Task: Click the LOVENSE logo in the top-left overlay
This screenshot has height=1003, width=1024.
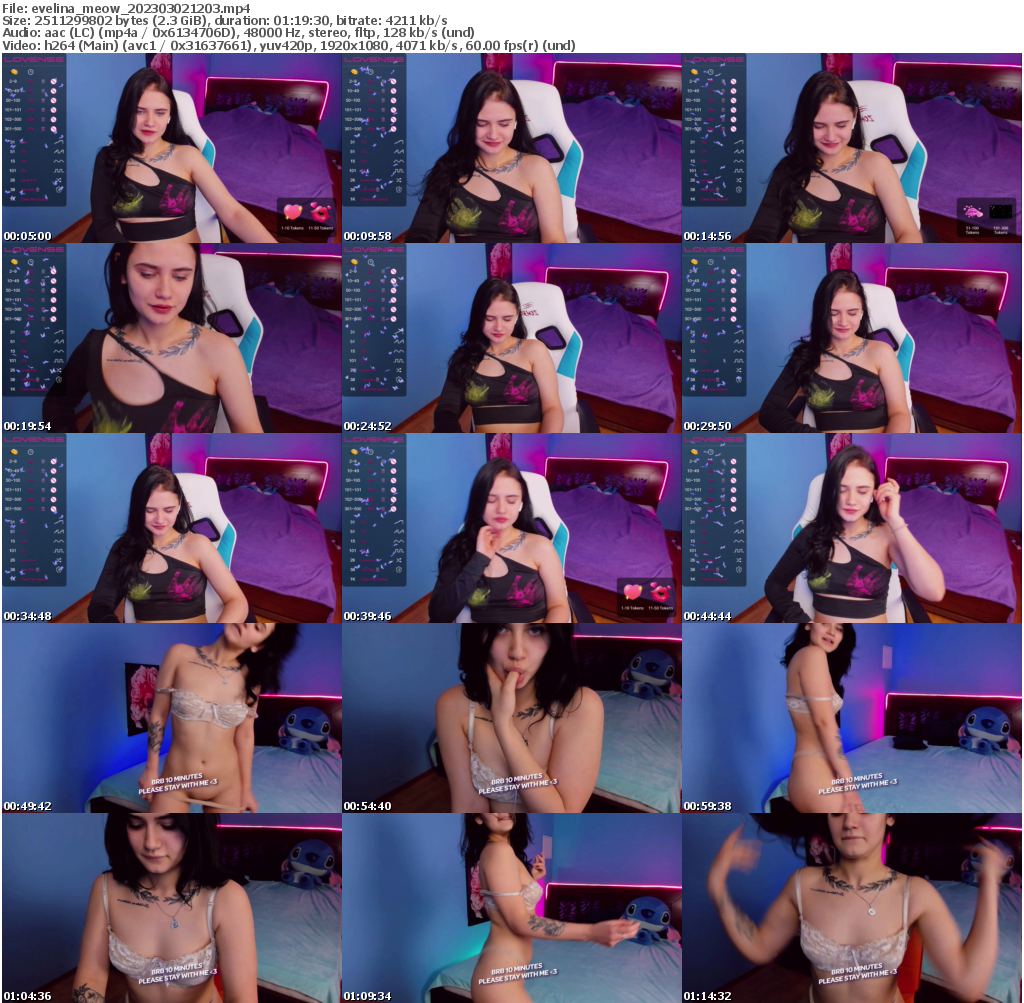Action: (x=34, y=59)
